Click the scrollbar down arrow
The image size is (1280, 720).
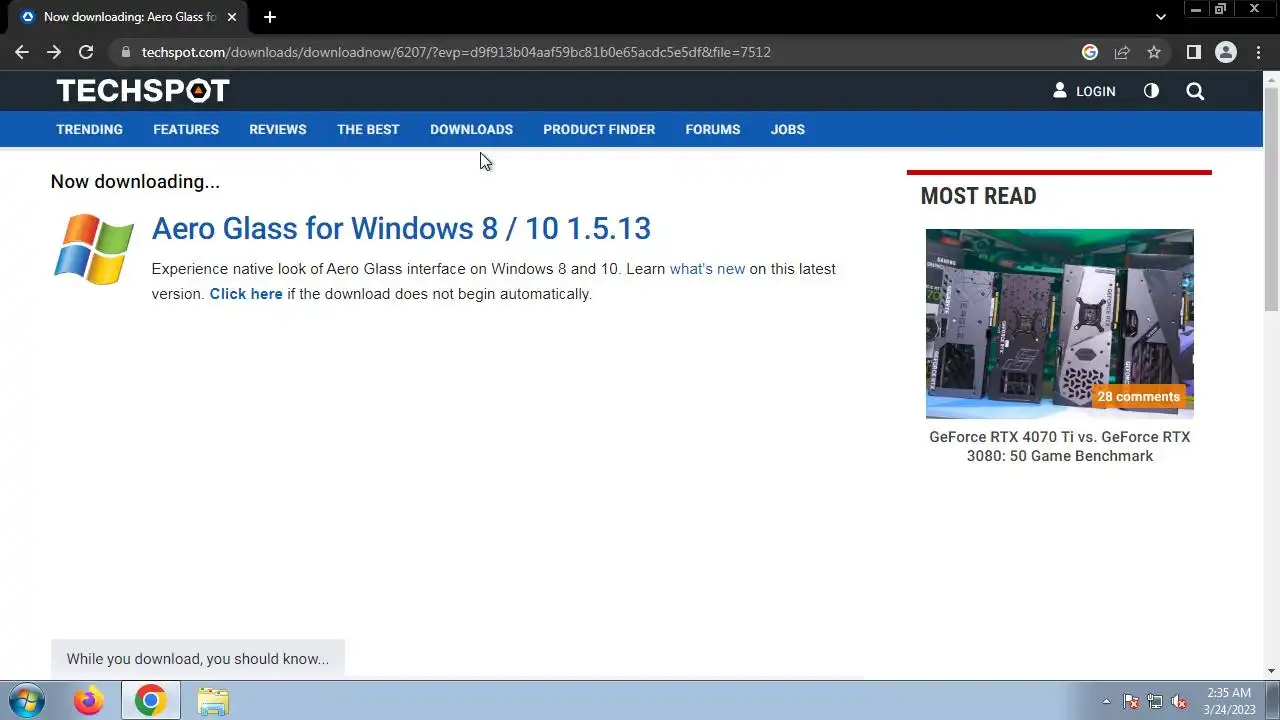point(1271,671)
